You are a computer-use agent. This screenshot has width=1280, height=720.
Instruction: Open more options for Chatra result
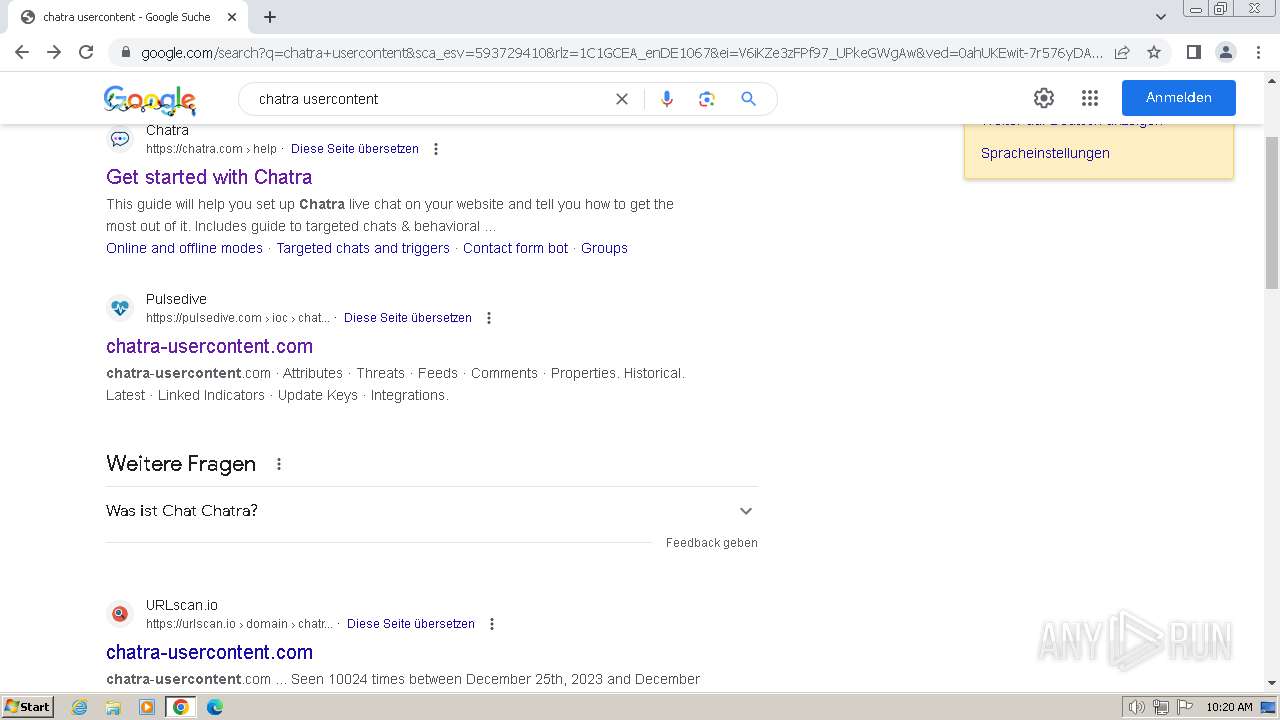[436, 149]
